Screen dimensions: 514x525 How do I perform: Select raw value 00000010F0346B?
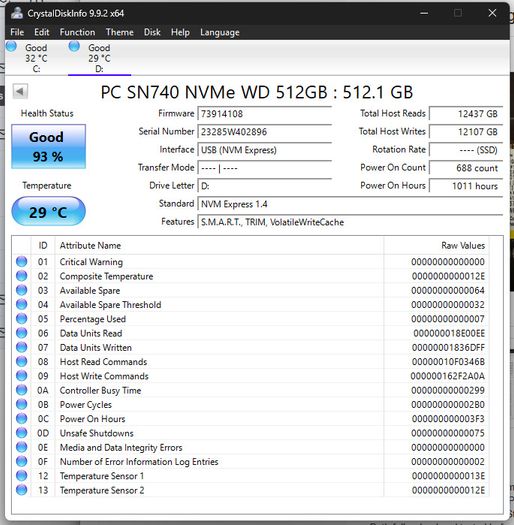tap(448, 362)
